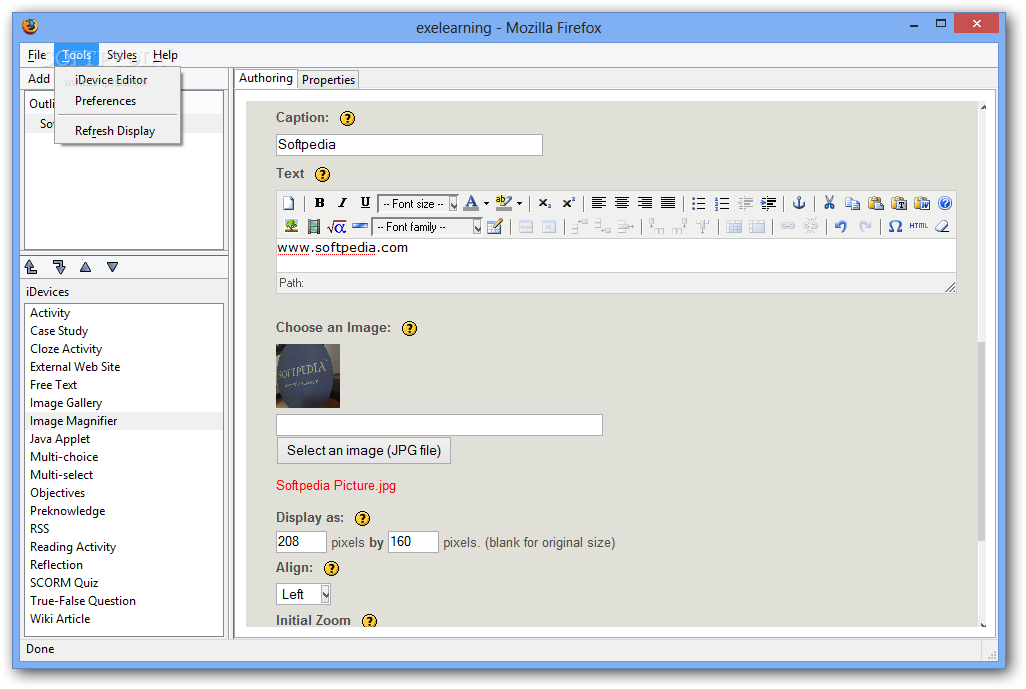Show help for Choose an Image
This screenshot has width=1026, height=689.
[410, 328]
